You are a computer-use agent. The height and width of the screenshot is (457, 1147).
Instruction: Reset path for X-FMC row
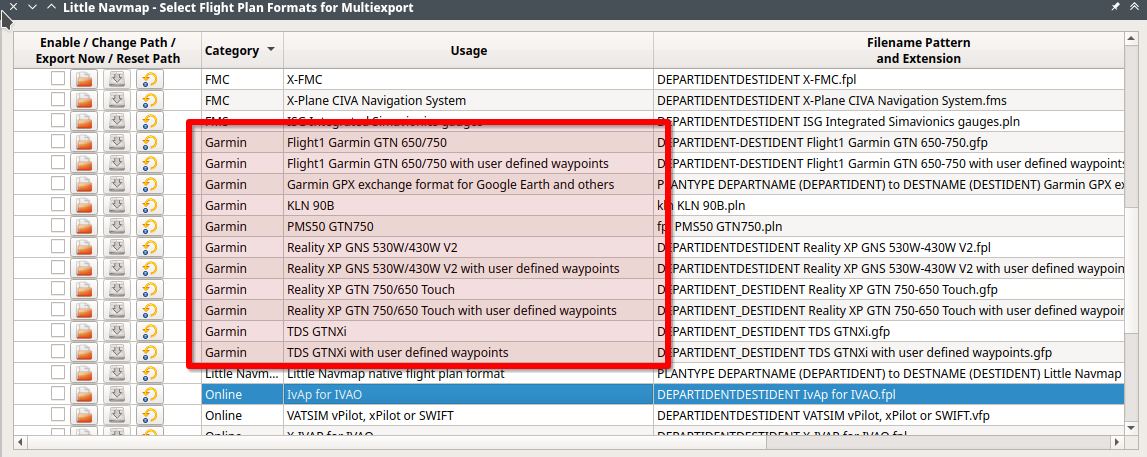(x=149, y=80)
